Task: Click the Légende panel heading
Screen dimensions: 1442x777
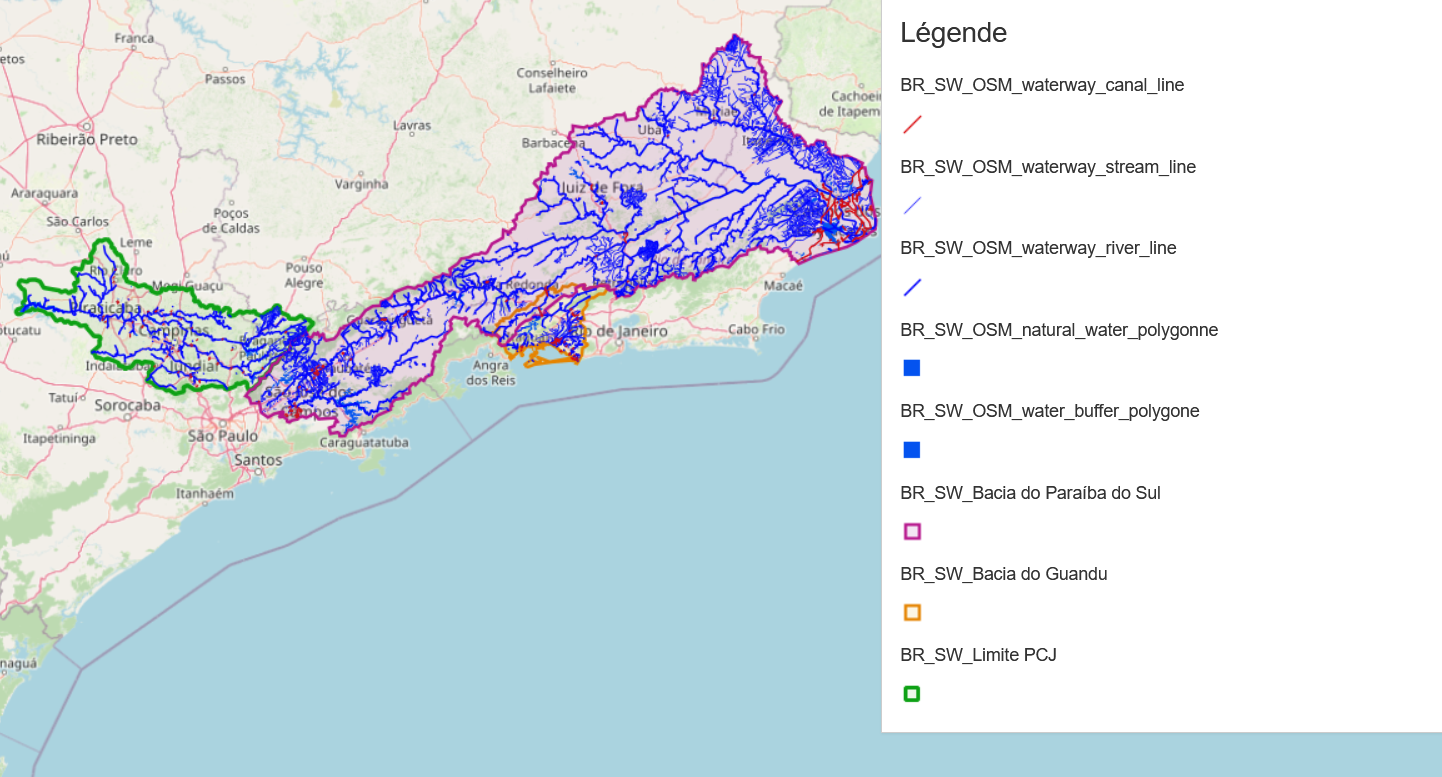Action: coord(953,33)
